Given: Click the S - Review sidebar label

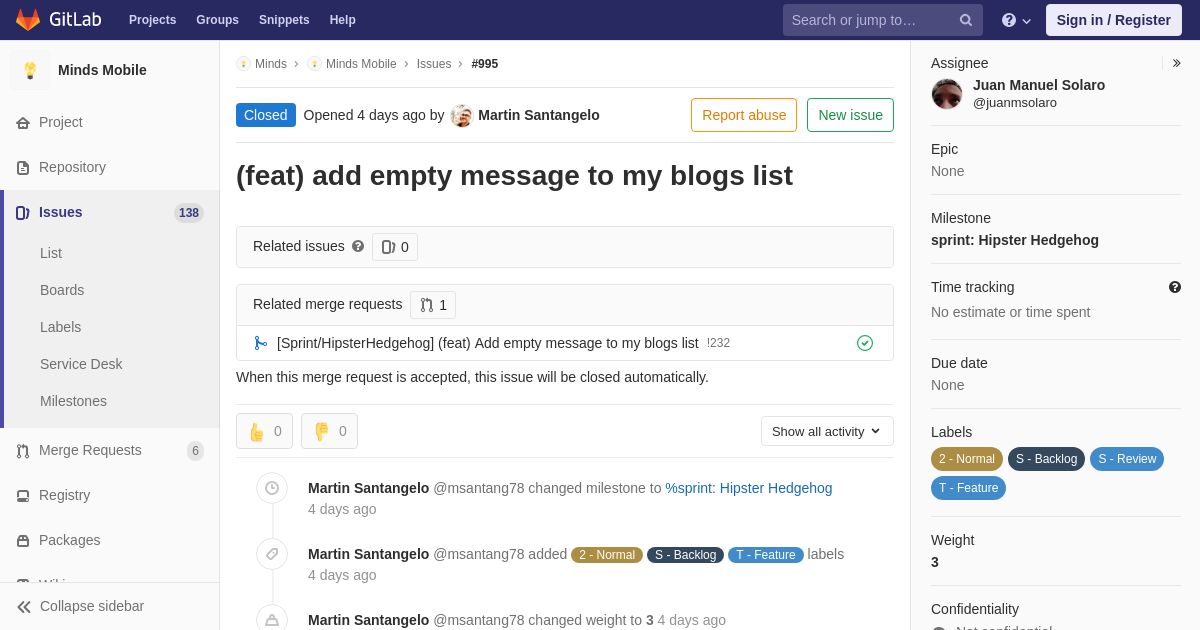Looking at the screenshot, I should point(1127,459).
